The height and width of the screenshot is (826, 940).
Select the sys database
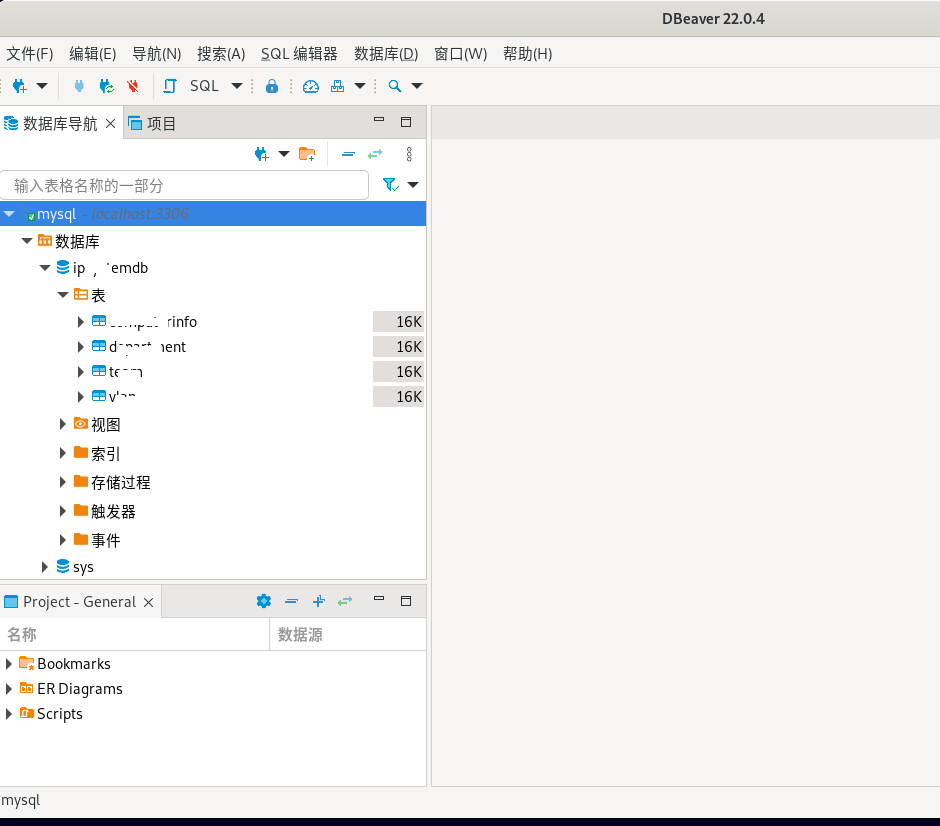[x=83, y=567]
